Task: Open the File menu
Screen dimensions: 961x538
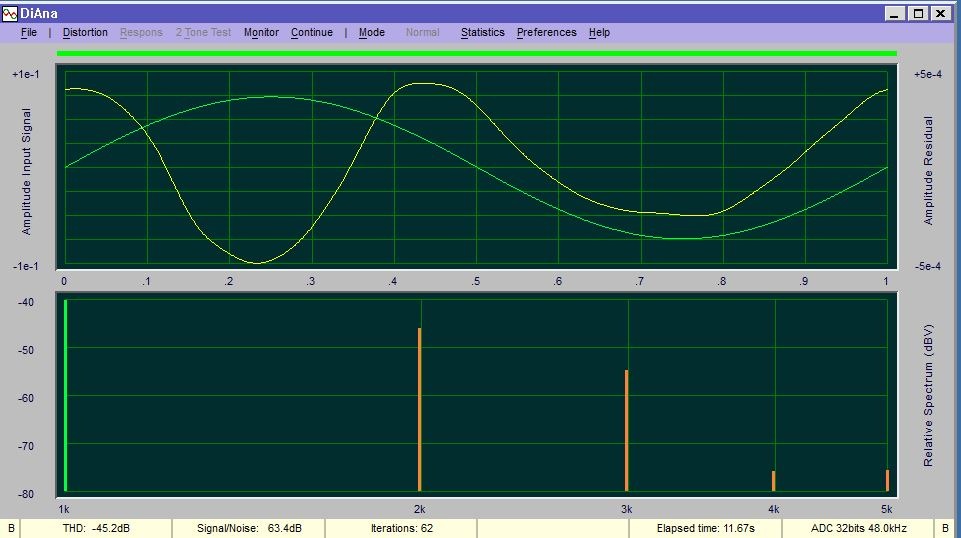Action: 29,32
